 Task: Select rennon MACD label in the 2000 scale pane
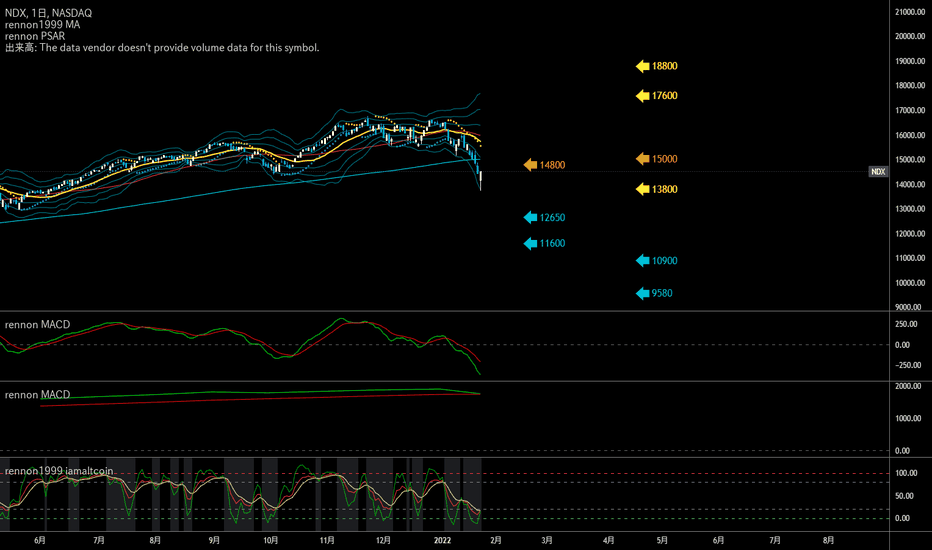pyautogui.click(x=37, y=395)
